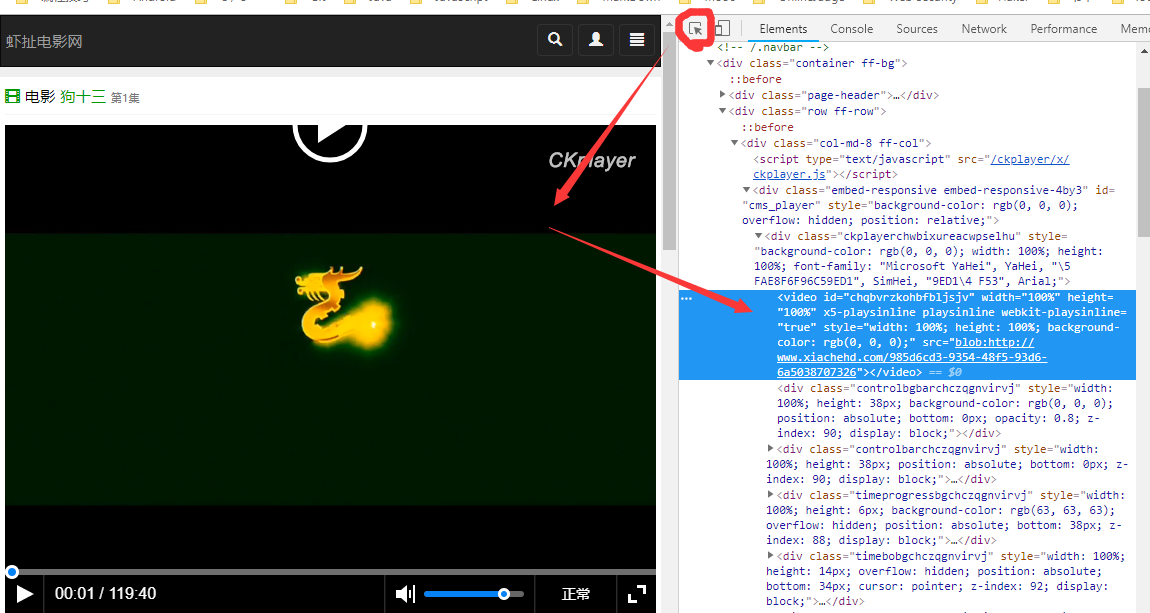
Task: Mute the player volume speaker icon
Action: pos(405,593)
